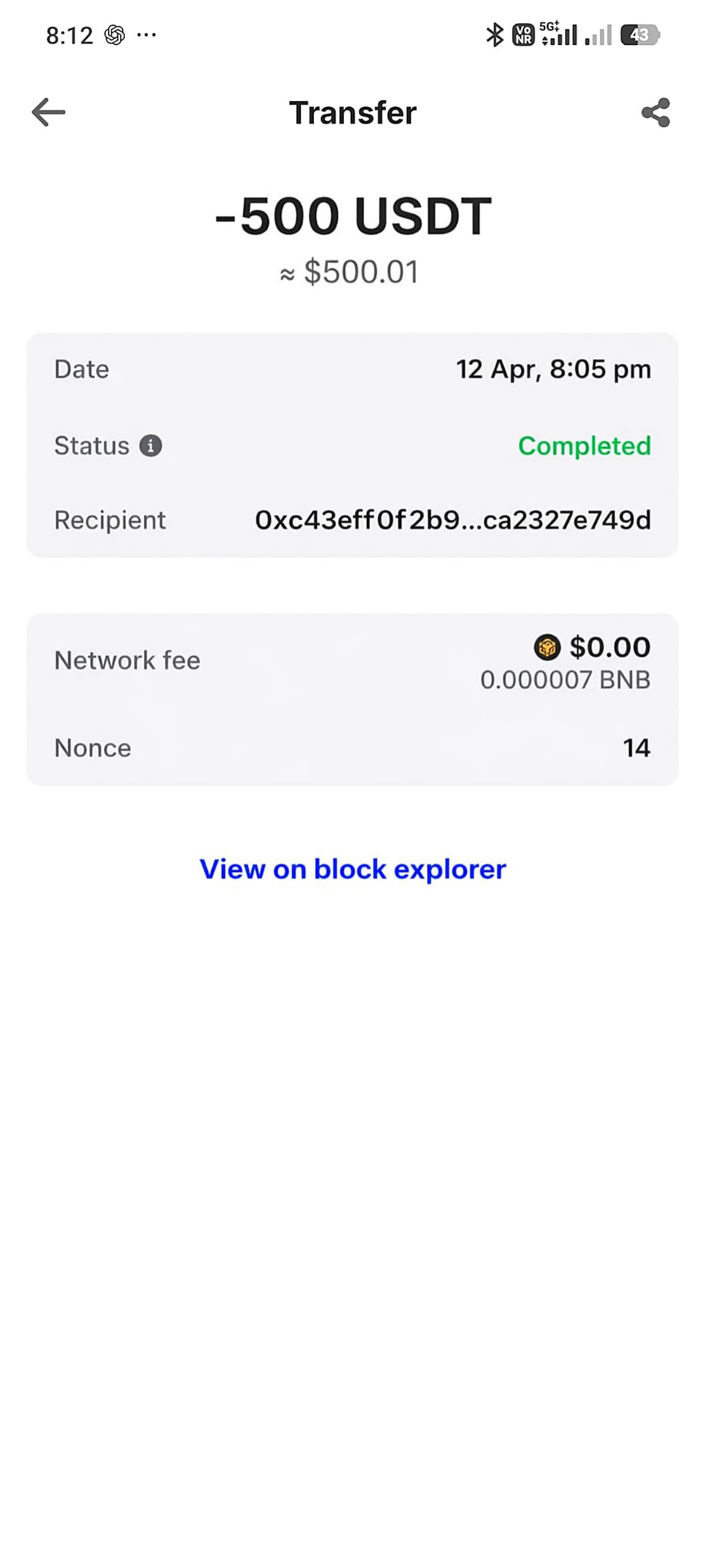Open View on block explorer link

(353, 868)
